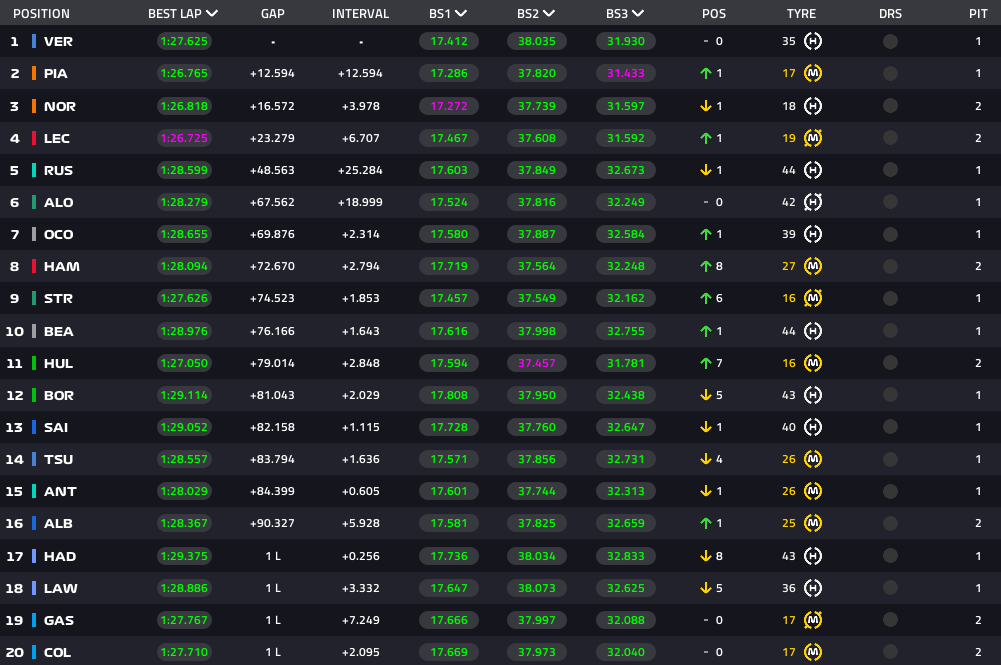Click Russell's DRS indicator dot
Image resolution: width=1001 pixels, height=665 pixels.
[890, 170]
